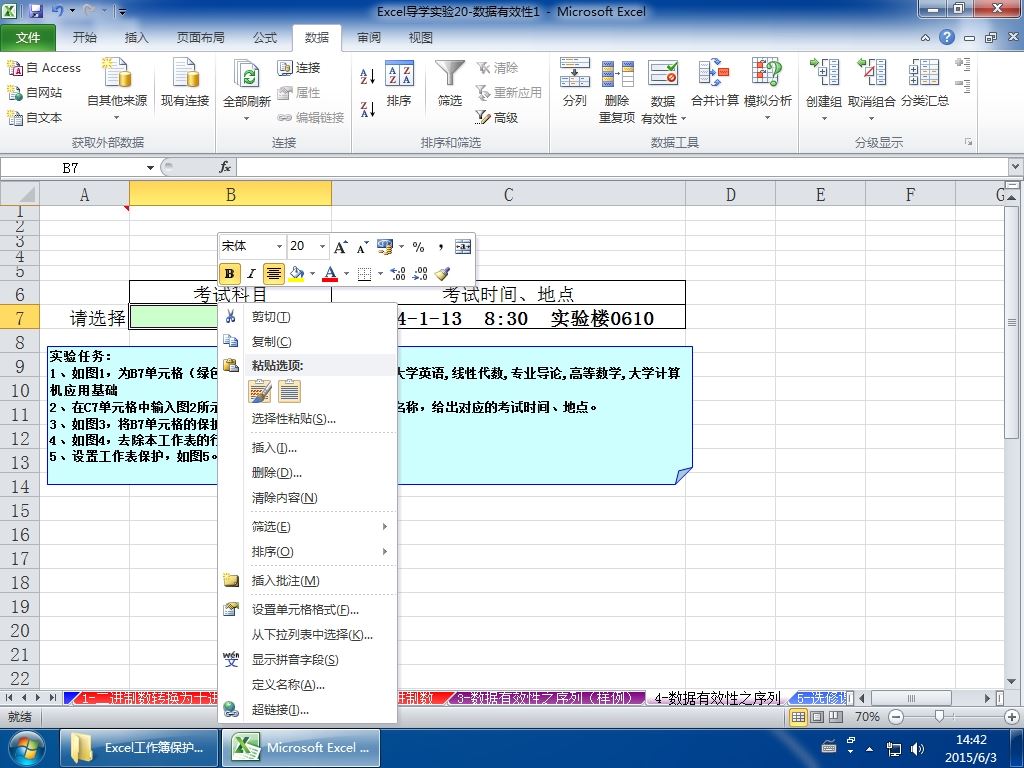Click font color red A in mini toolbar
The height and width of the screenshot is (768, 1024).
330,273
